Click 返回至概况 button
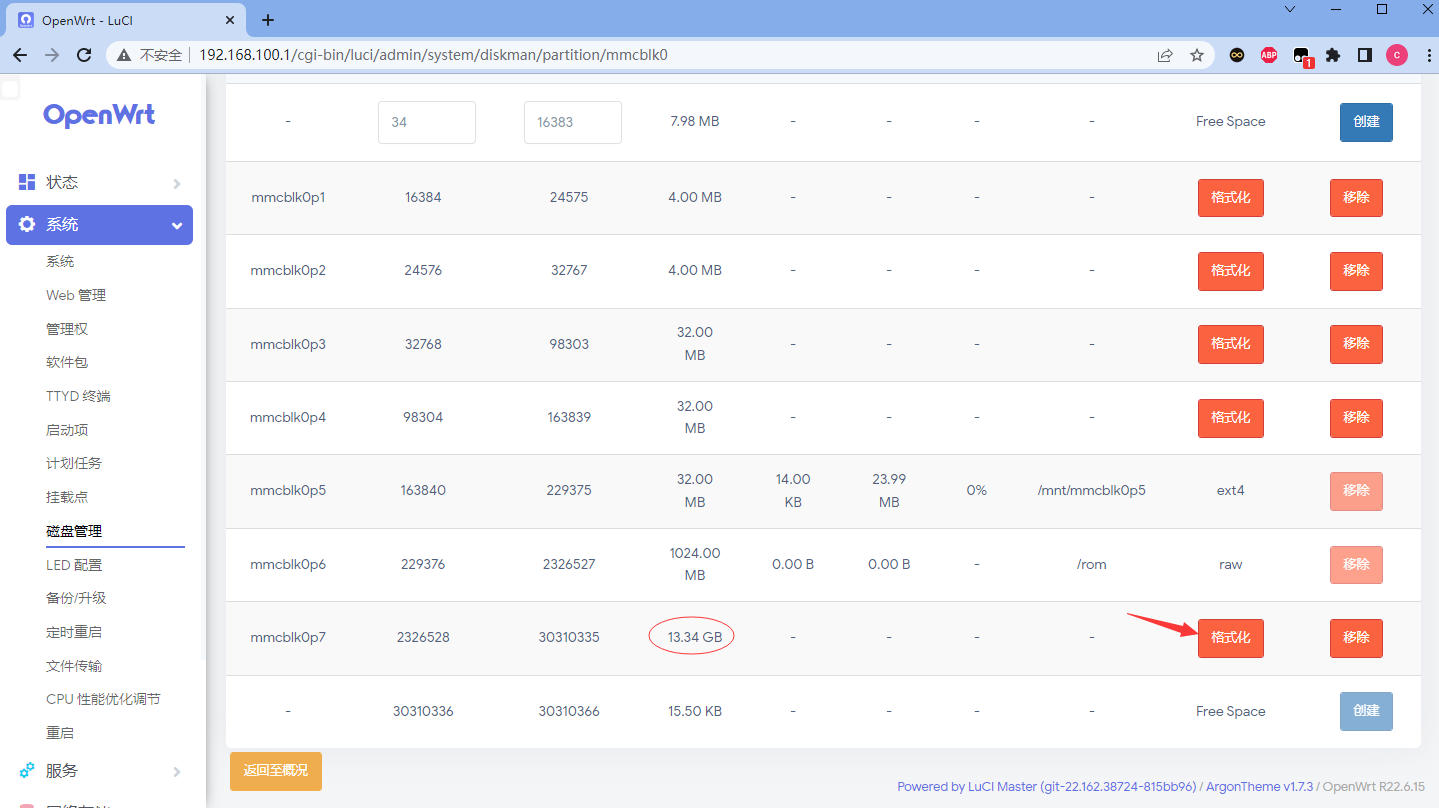 [276, 771]
